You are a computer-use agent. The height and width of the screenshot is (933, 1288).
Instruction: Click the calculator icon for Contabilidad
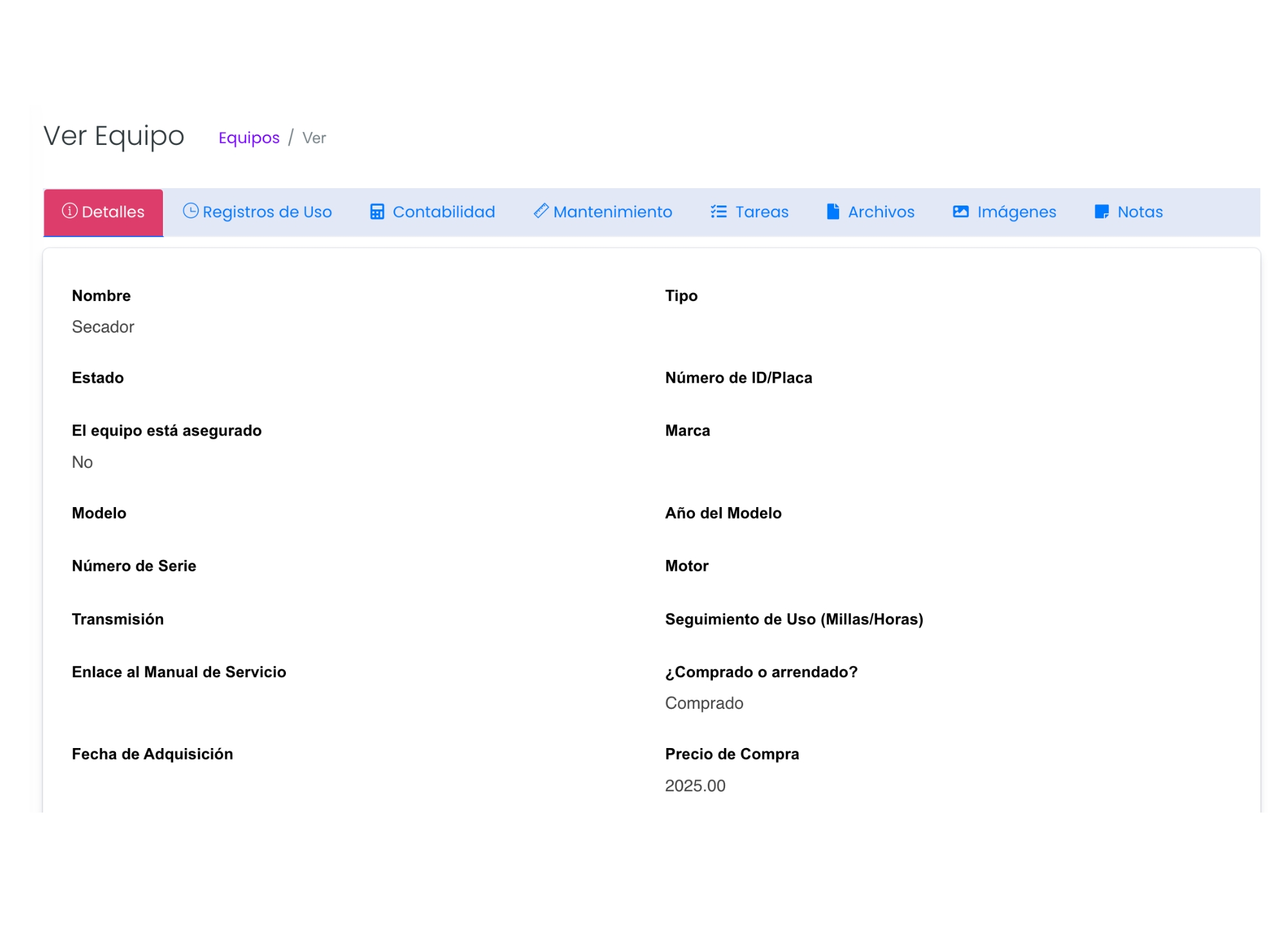click(377, 212)
